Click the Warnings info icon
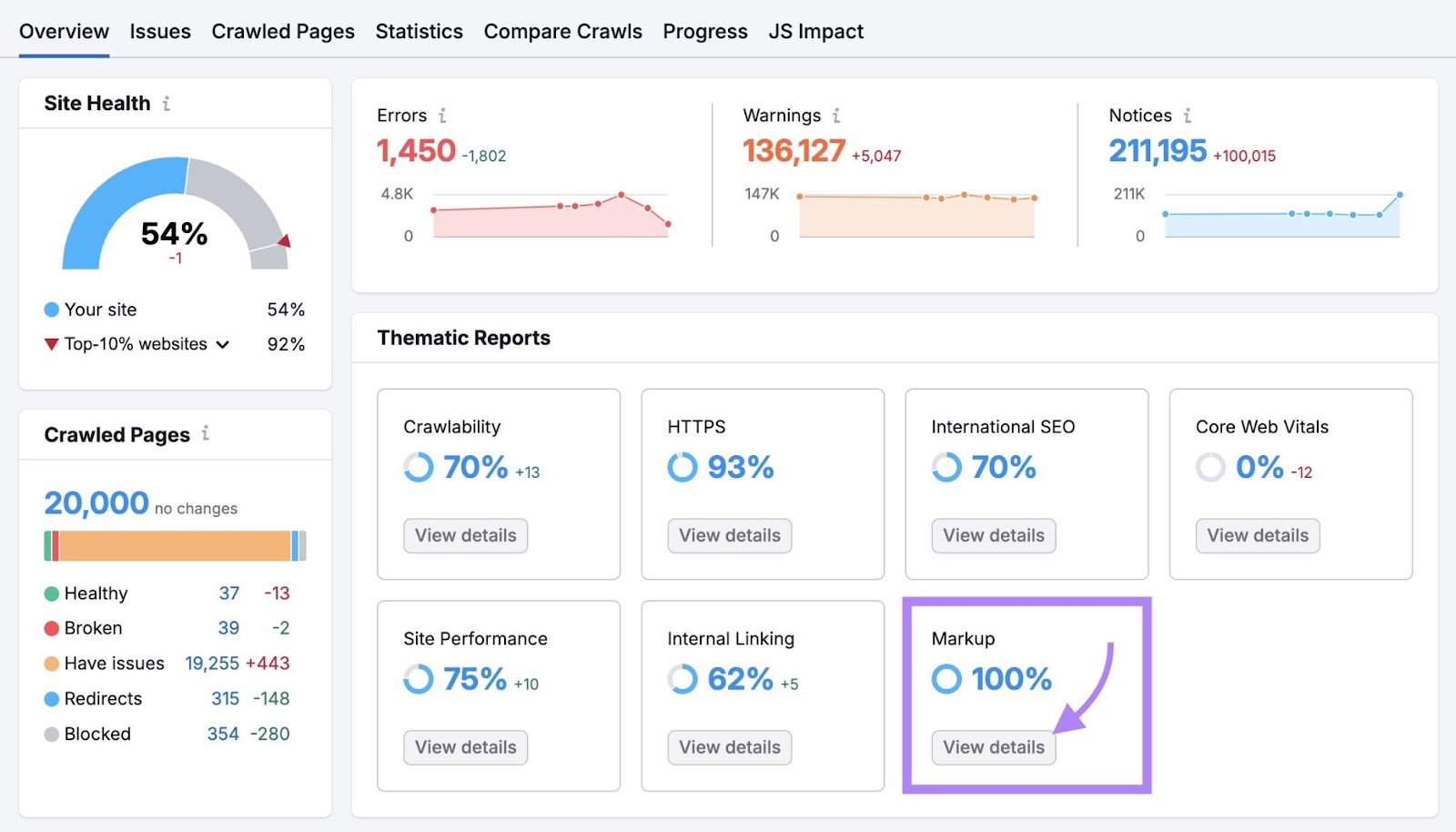The image size is (1456, 832). (837, 116)
